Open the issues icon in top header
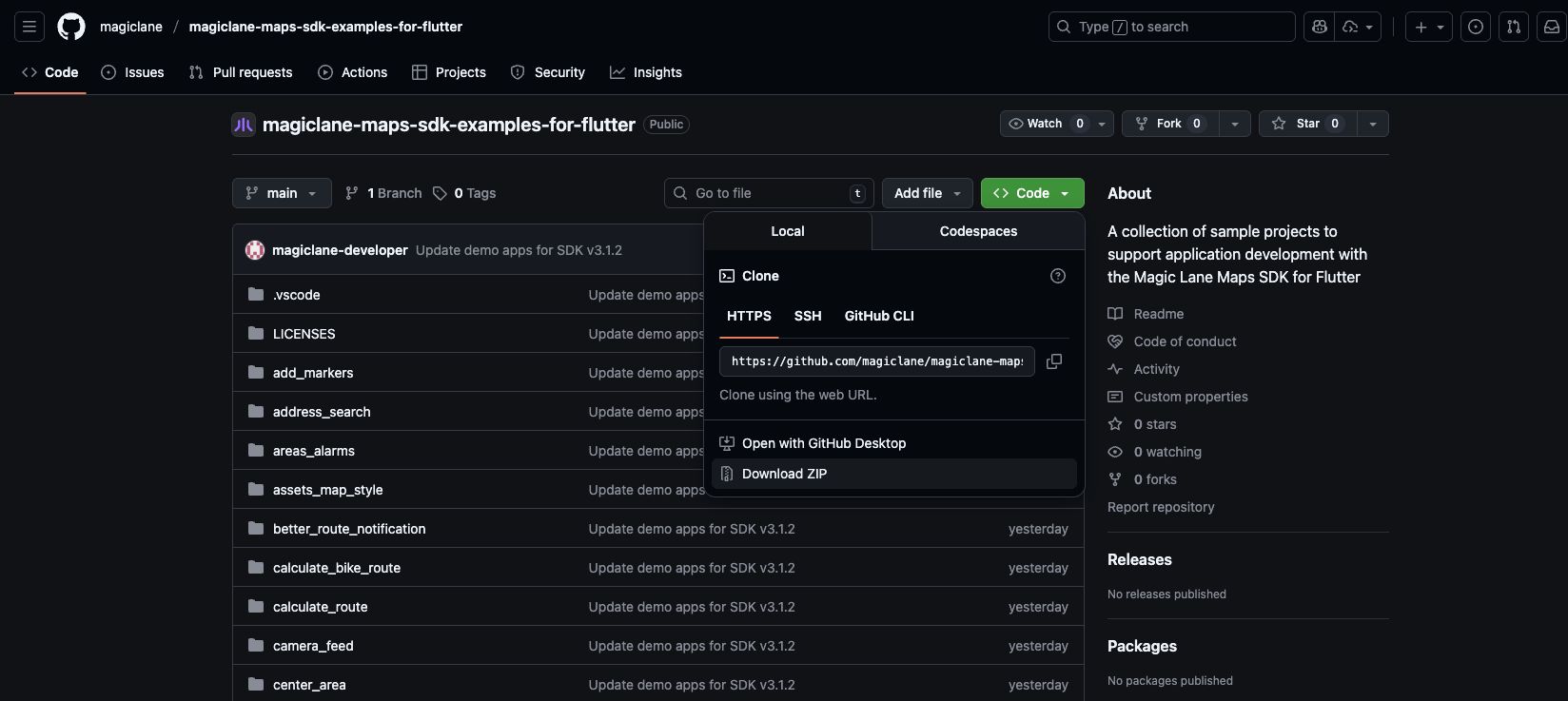 1475,27
